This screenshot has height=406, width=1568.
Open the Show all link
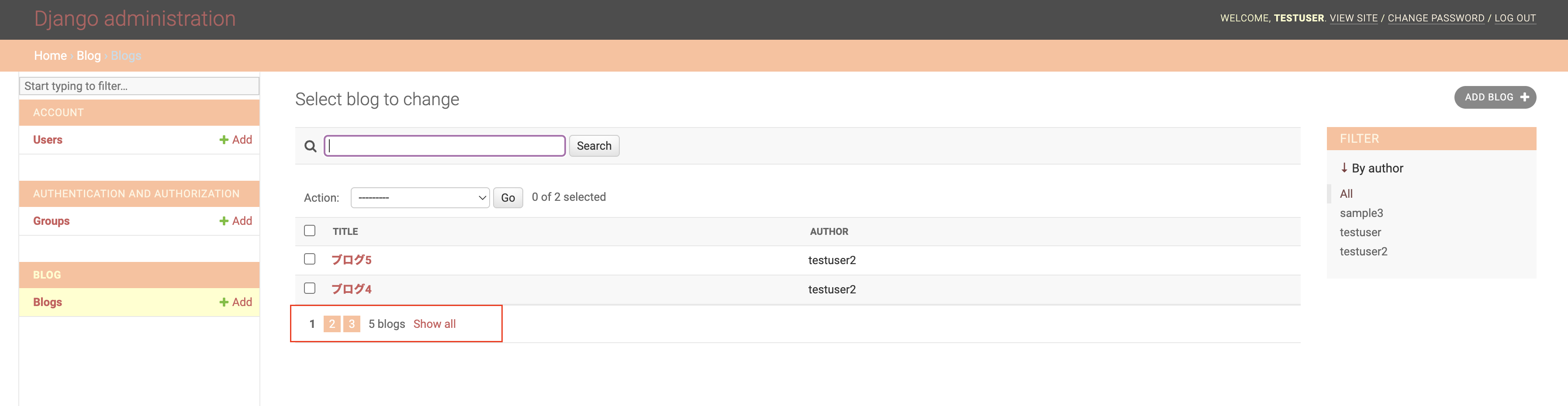coord(434,324)
